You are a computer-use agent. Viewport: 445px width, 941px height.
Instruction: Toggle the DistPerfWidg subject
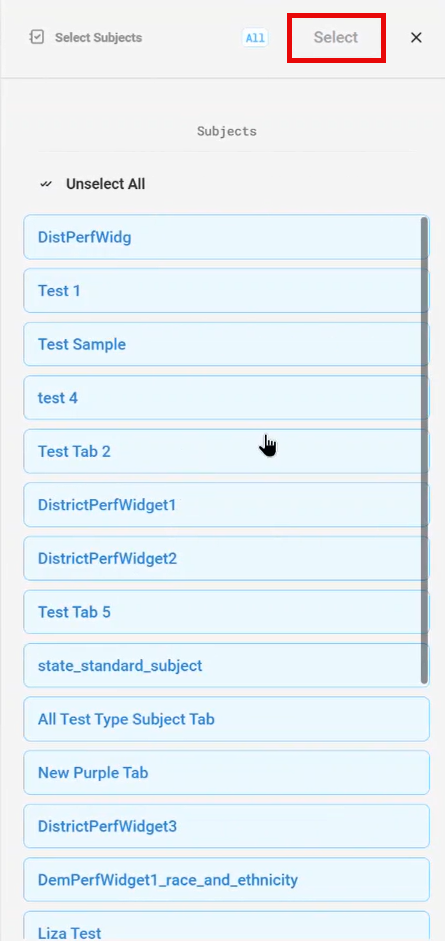(226, 237)
